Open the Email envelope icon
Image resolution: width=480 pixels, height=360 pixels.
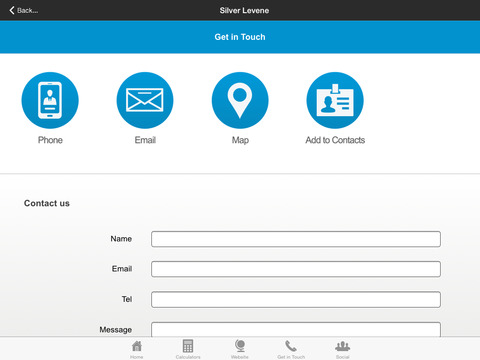click(145, 100)
